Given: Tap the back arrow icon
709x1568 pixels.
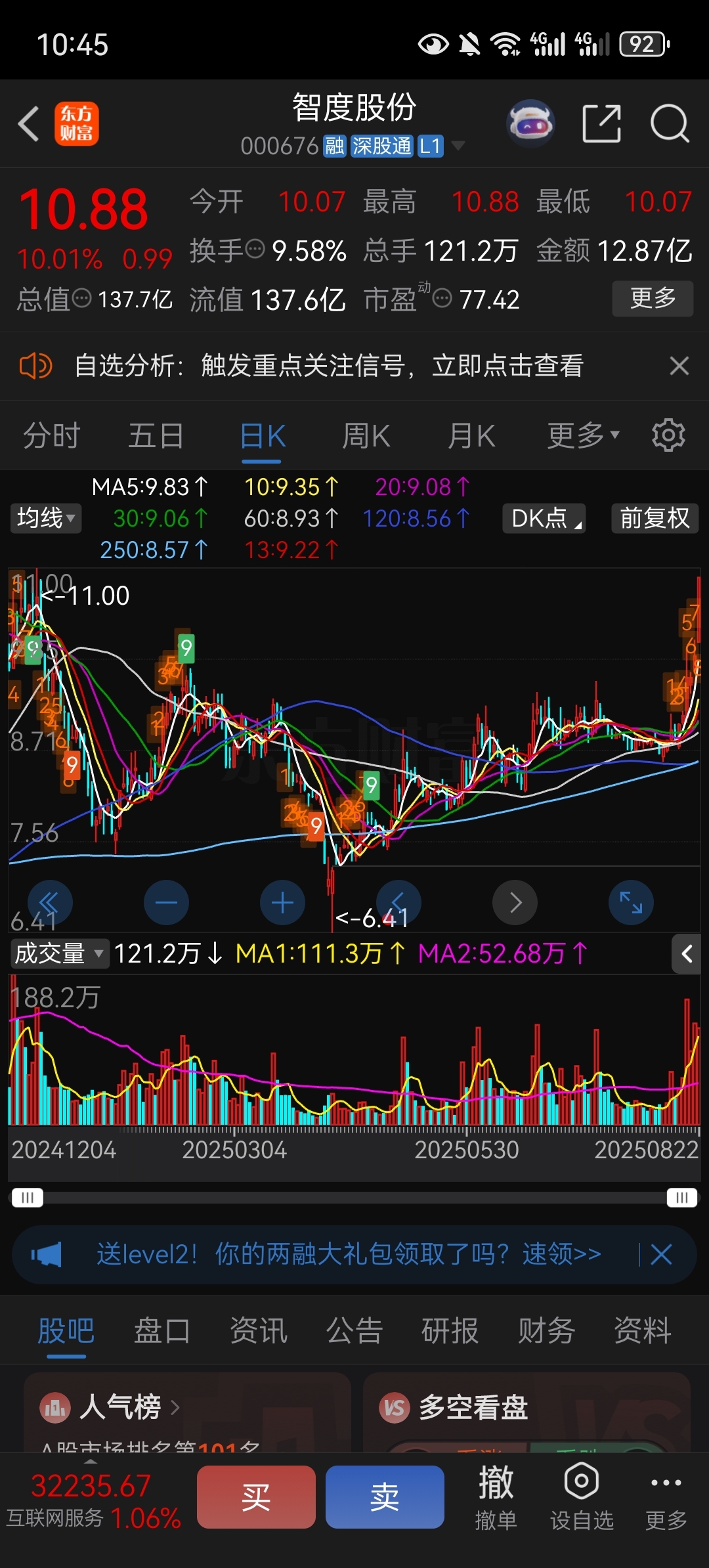Looking at the screenshot, I should click(x=28, y=123).
